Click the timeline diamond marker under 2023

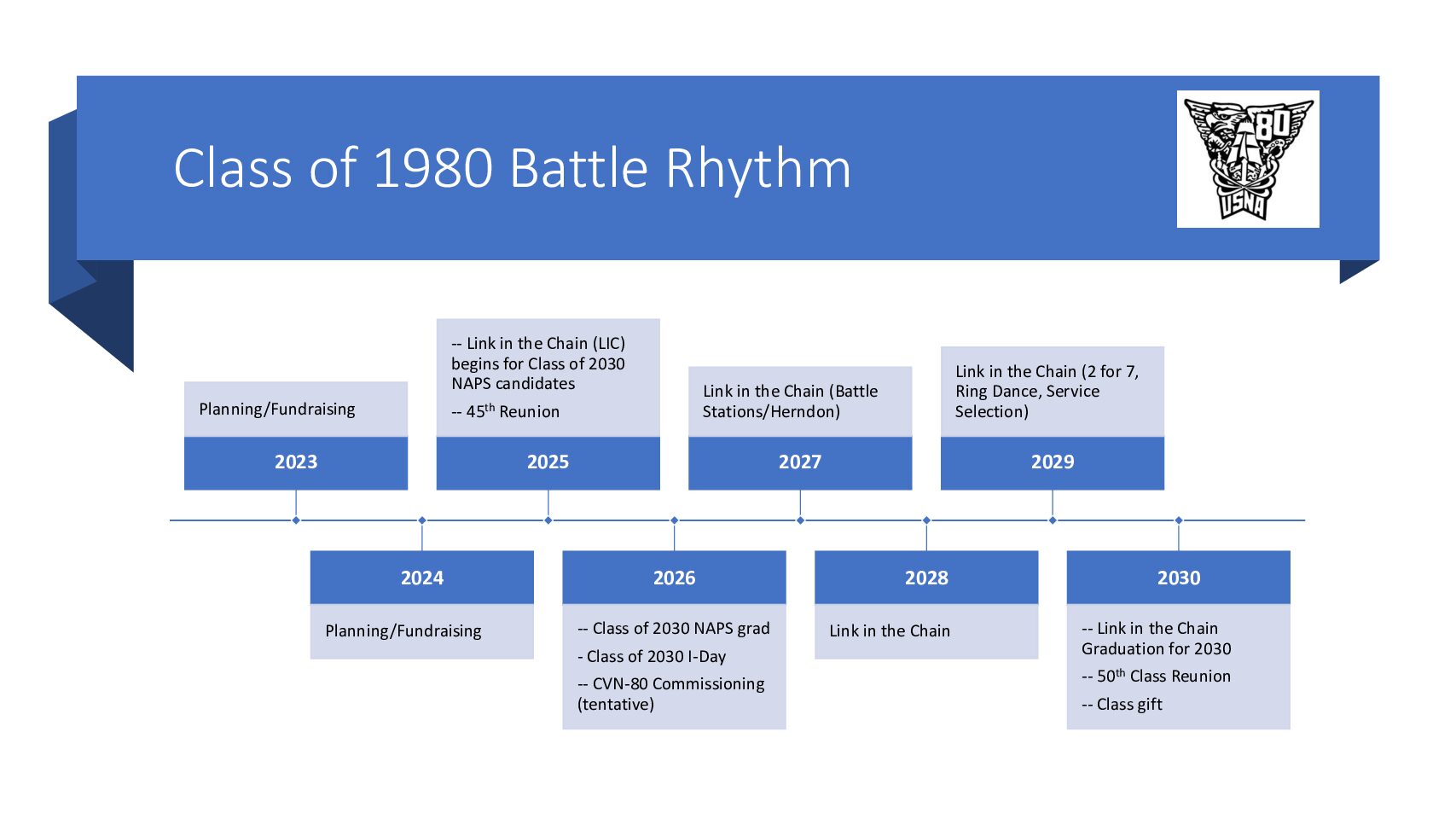296,520
